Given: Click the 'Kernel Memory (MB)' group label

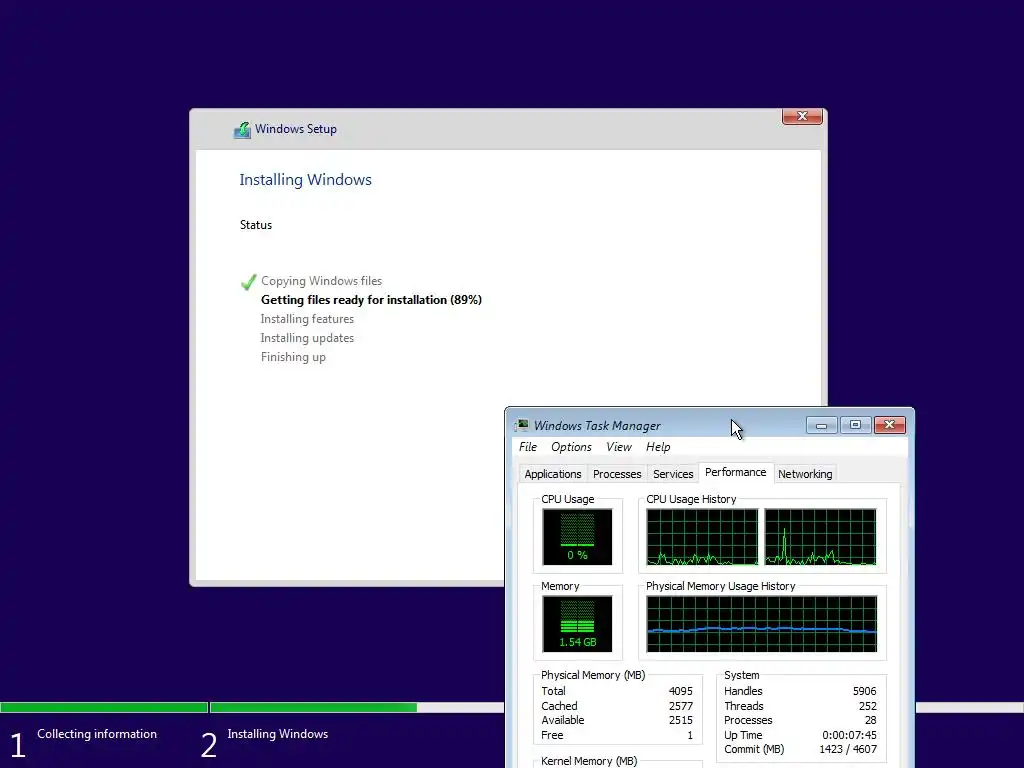Looking at the screenshot, I should 589,761.
